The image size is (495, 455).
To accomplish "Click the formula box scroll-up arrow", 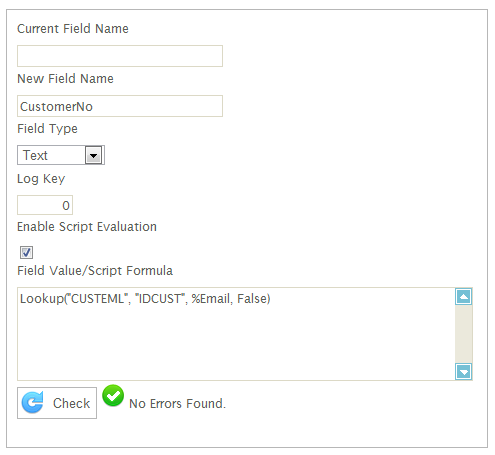I will (x=463, y=297).
